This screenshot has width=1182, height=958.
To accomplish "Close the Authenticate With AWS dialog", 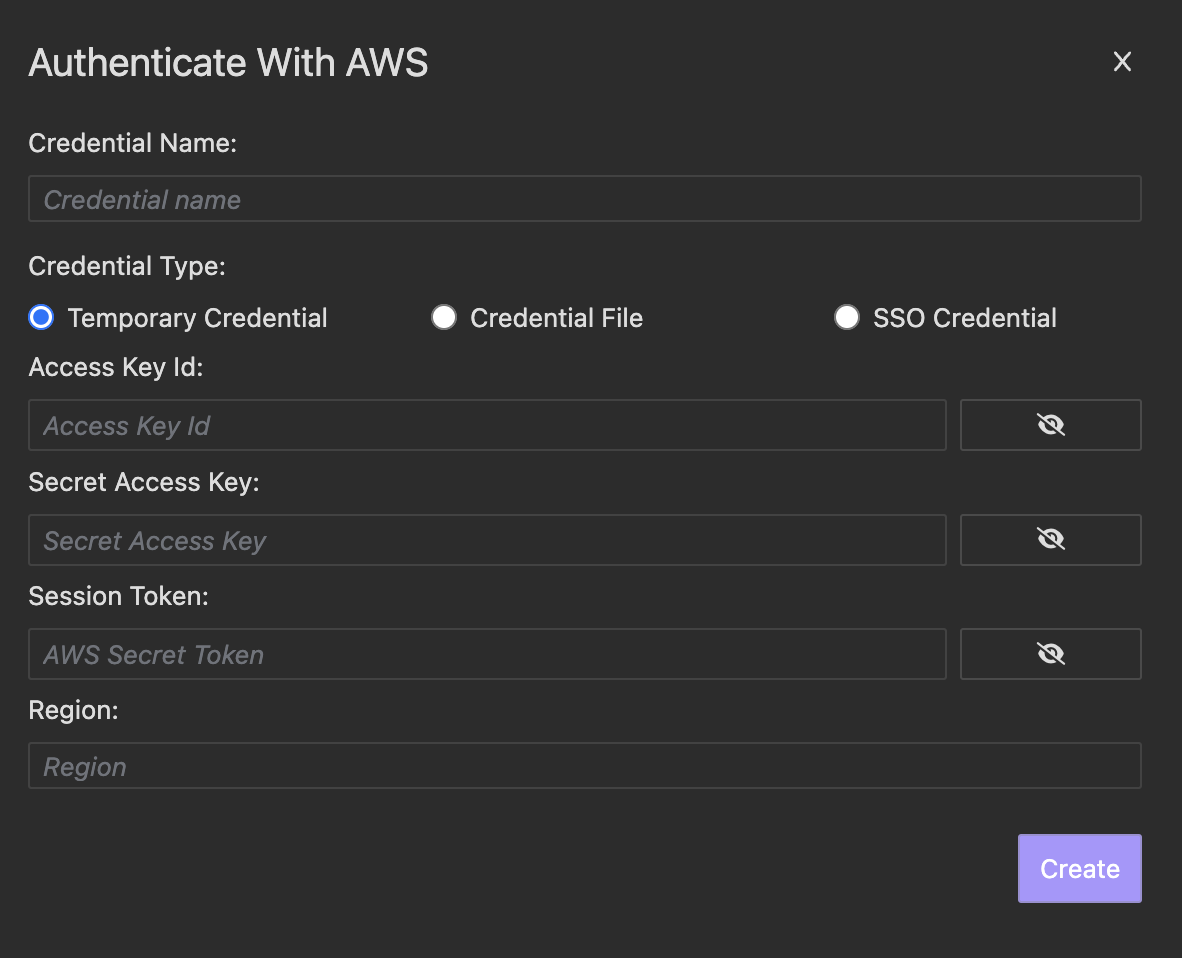I will [1122, 62].
